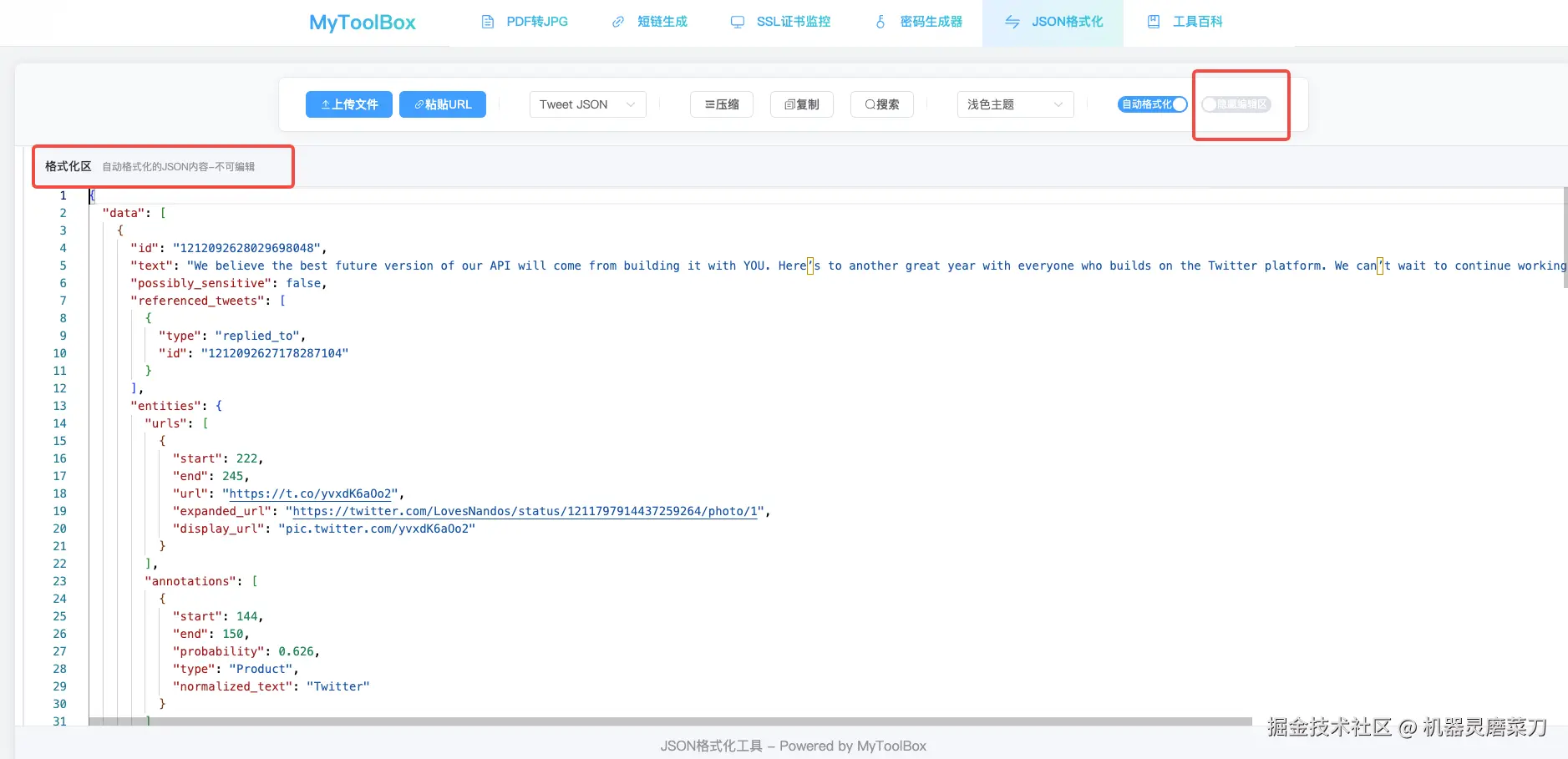
Task: Open the https://t.co/yvxdK6aOo2 link
Action: click(x=311, y=493)
